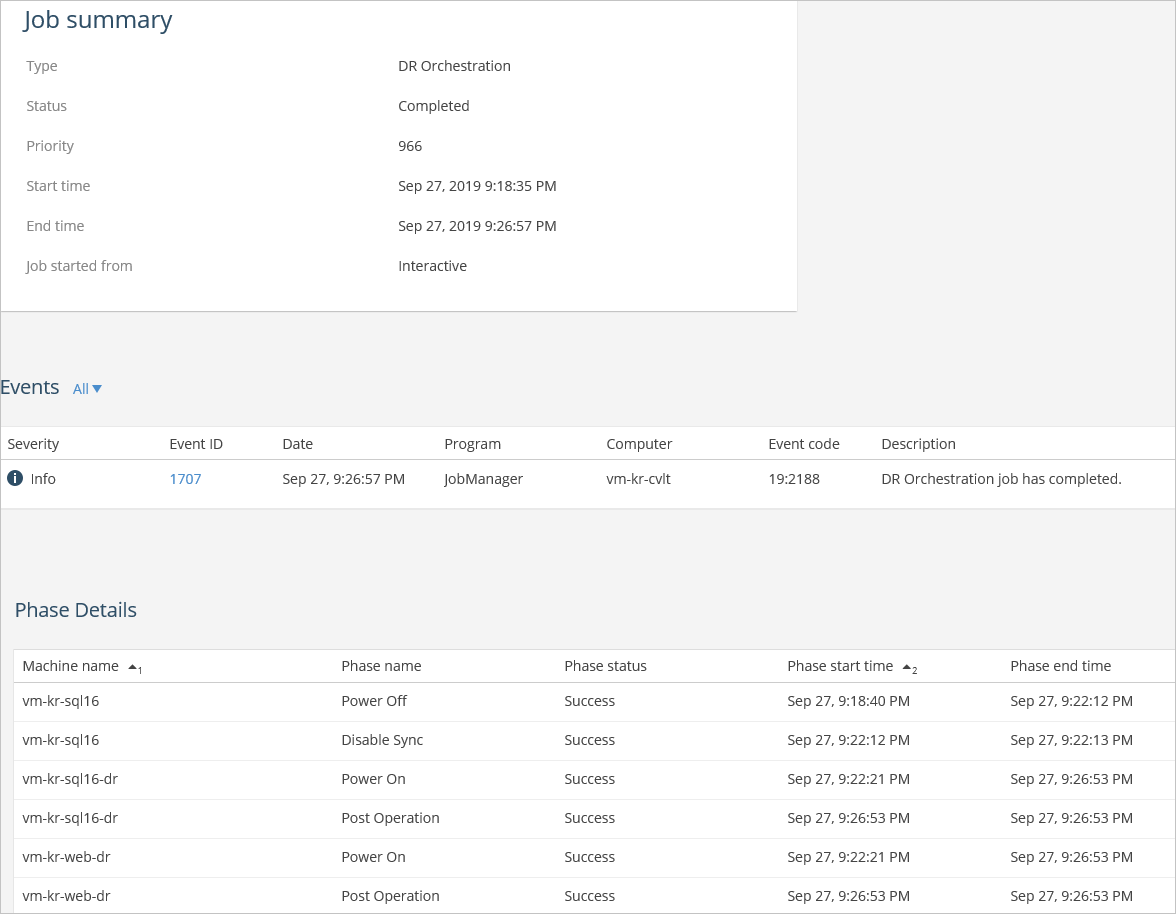Select the 'Interactive' job started from value
This screenshot has width=1176, height=914.
click(432, 266)
